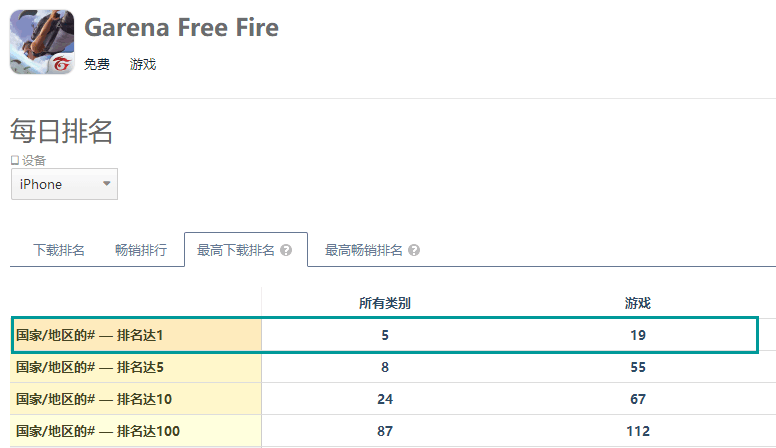Switch to the 下载排名 tab
This screenshot has height=448, width=776.
click(x=59, y=250)
